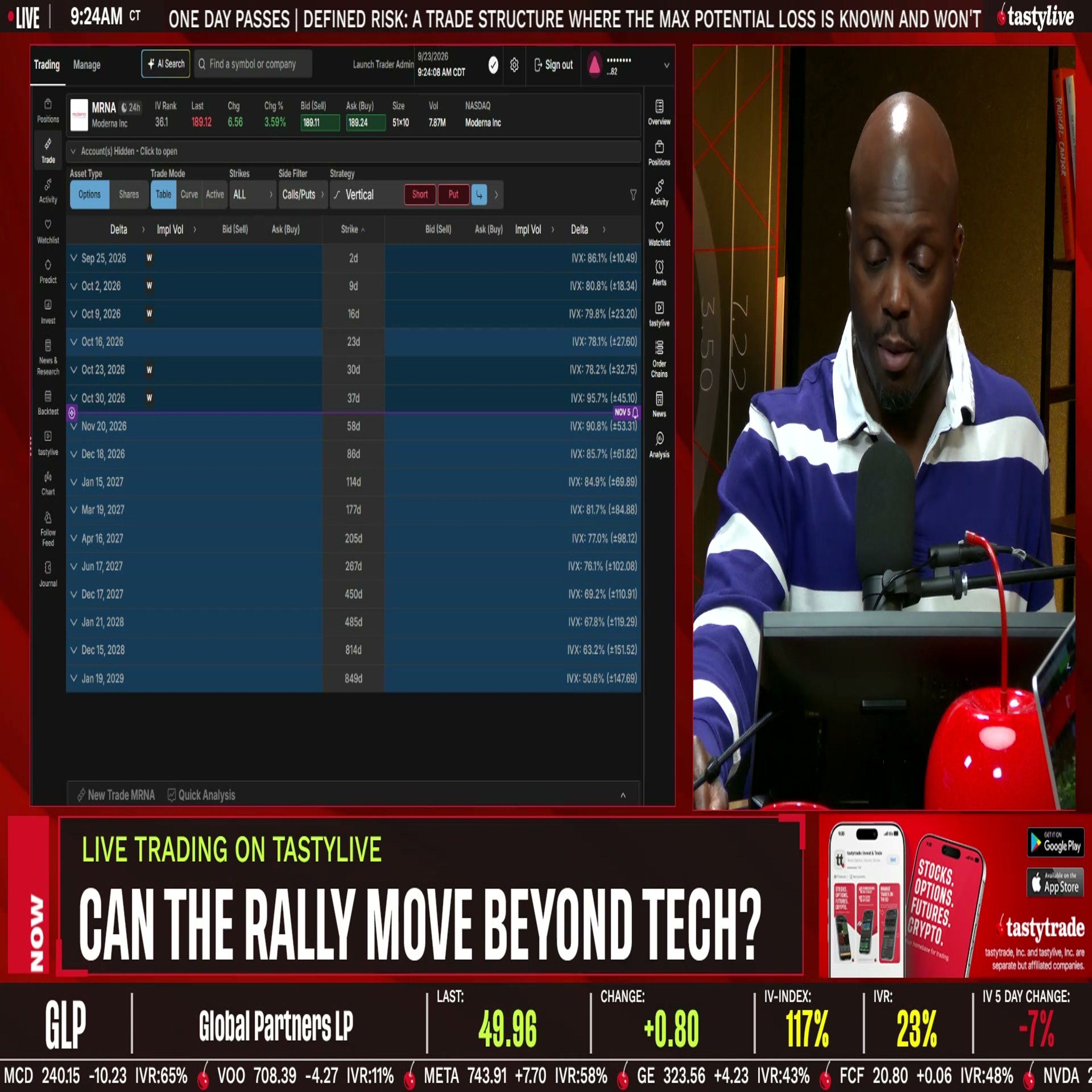Open the Journal
Screen dimensions: 1092x1092
pyautogui.click(x=48, y=574)
